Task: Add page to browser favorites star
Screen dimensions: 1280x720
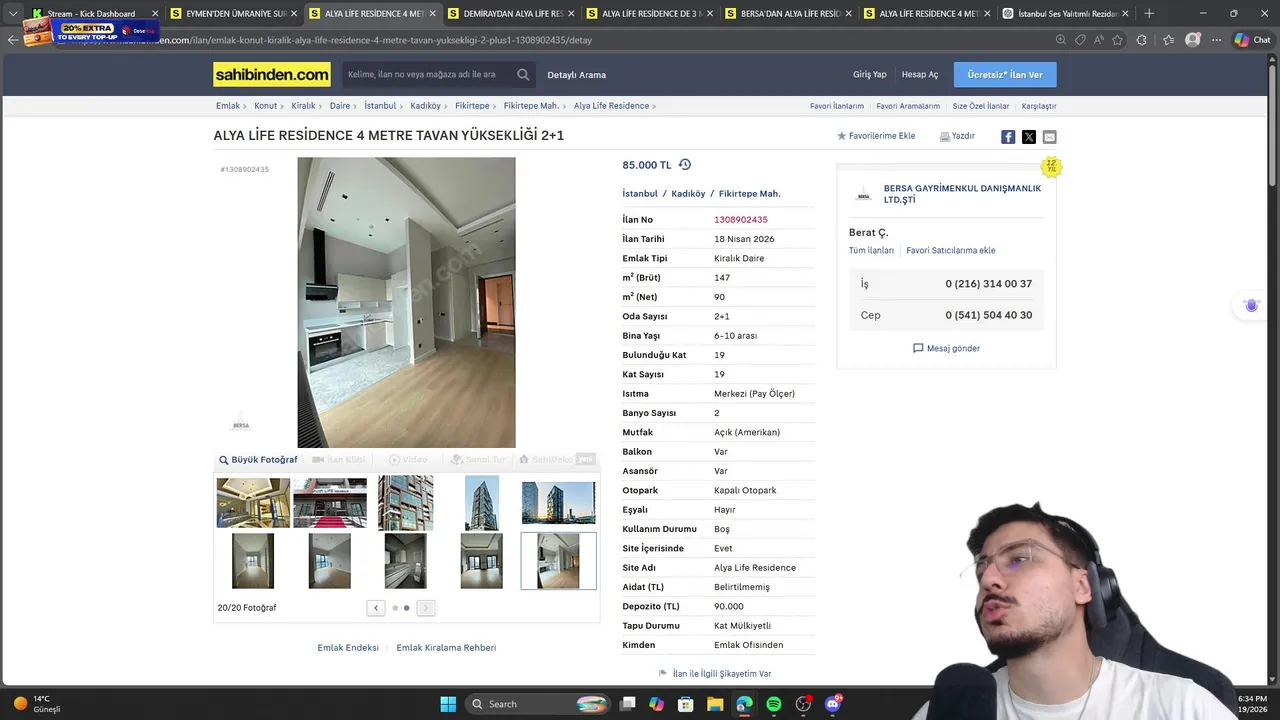Action: point(1117,40)
